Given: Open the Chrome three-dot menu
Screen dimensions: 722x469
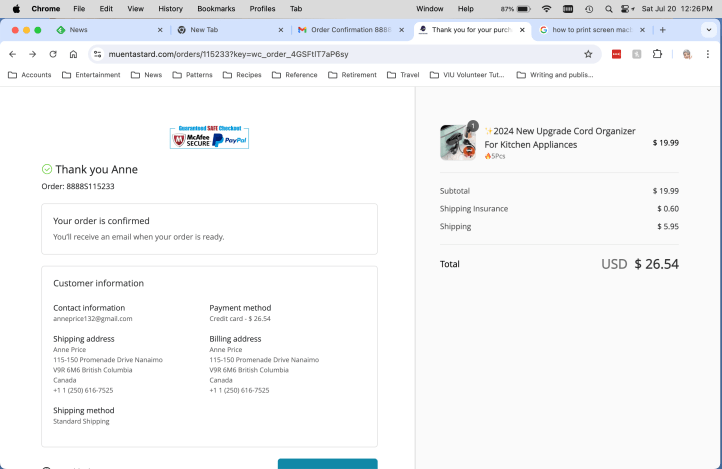Looking at the screenshot, I should pyautogui.click(x=708, y=54).
